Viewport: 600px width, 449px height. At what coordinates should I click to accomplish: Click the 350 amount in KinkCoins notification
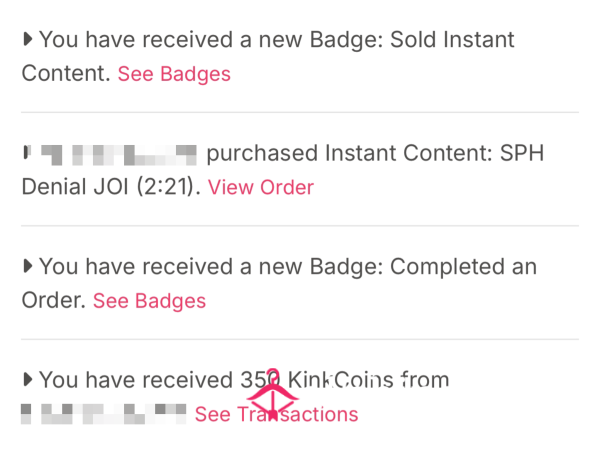260,380
